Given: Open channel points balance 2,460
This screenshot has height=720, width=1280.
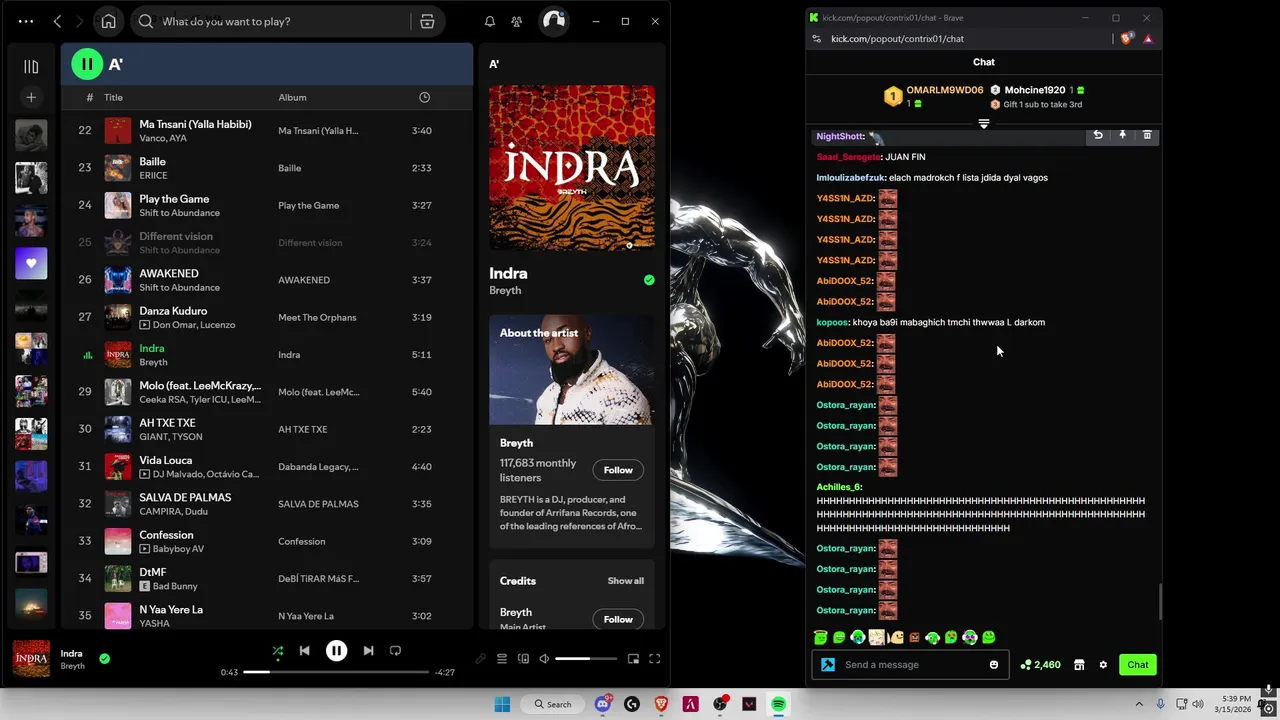Looking at the screenshot, I should pyautogui.click(x=1041, y=665).
